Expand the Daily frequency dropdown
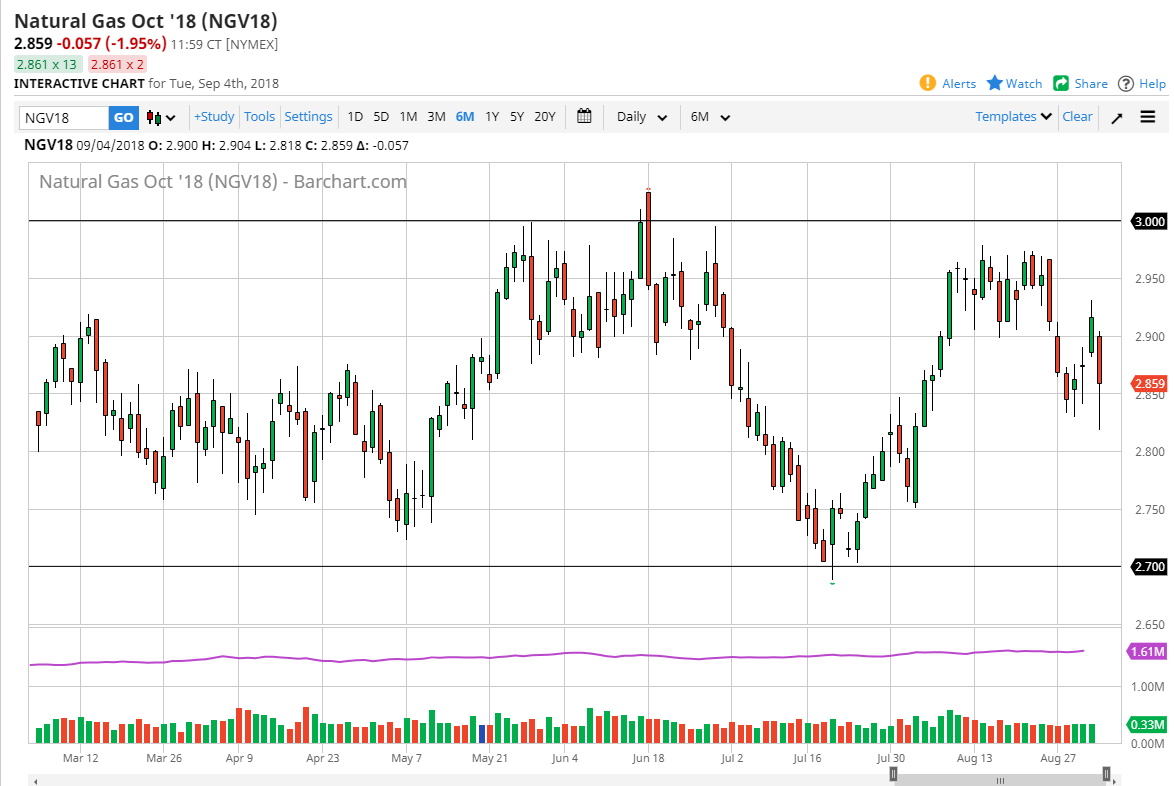 click(642, 117)
